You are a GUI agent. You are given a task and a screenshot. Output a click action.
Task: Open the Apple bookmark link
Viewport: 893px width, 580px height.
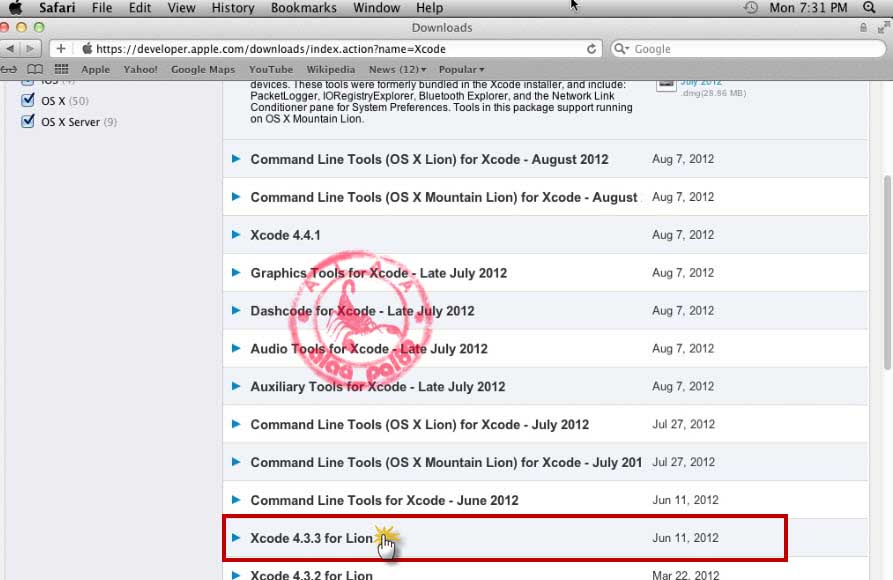click(95, 70)
